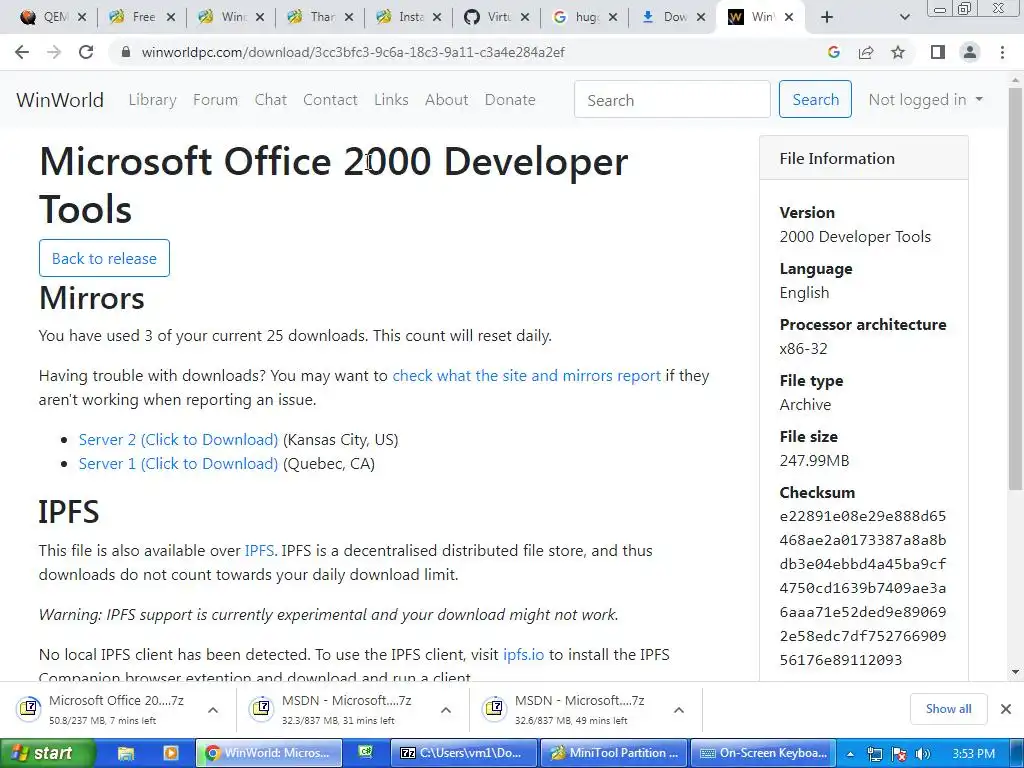Image resolution: width=1024 pixels, height=768 pixels.
Task: Close the downloads bar
Action: (1006, 709)
